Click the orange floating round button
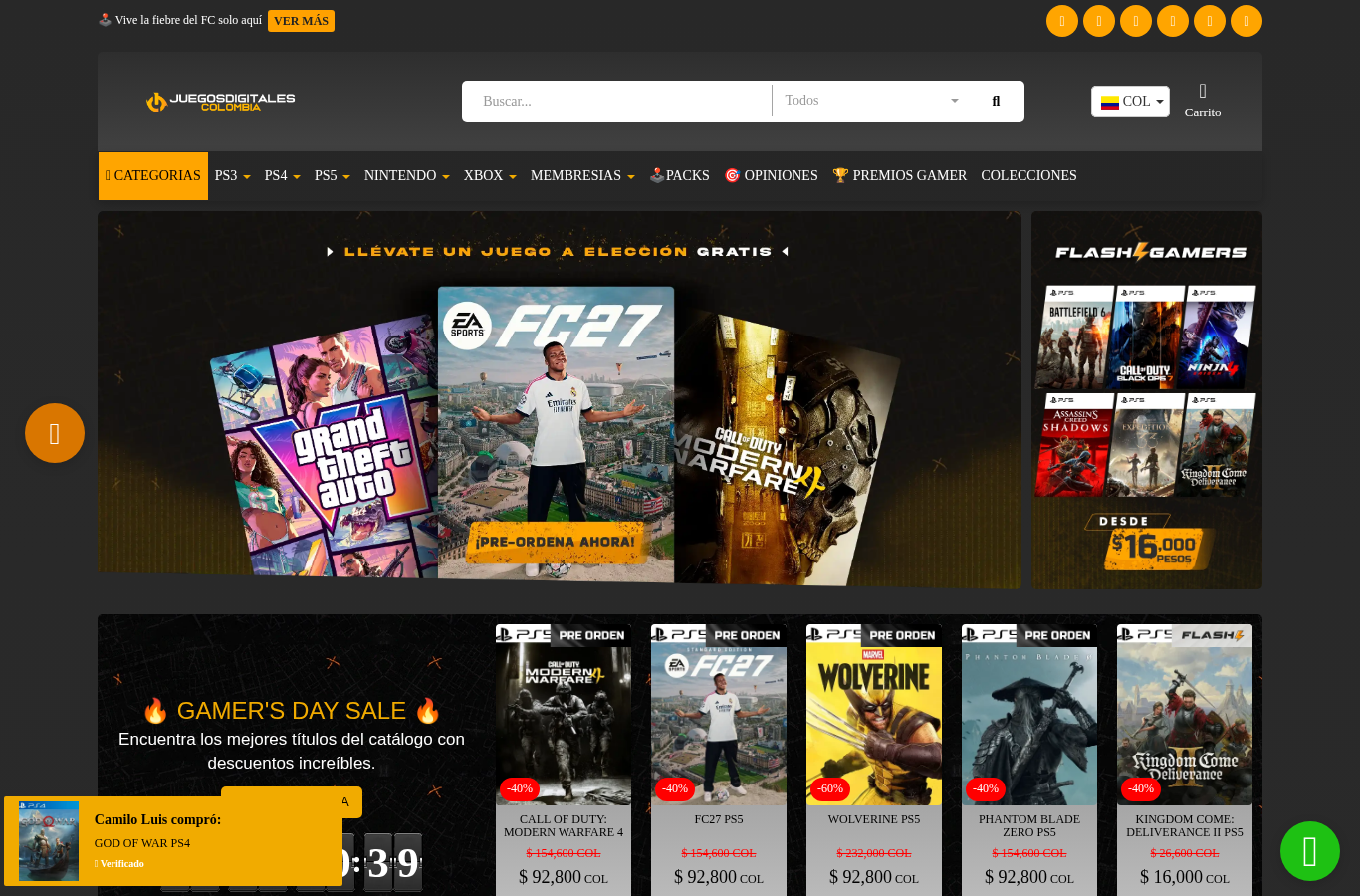This screenshot has height=896, width=1360. coord(55,433)
